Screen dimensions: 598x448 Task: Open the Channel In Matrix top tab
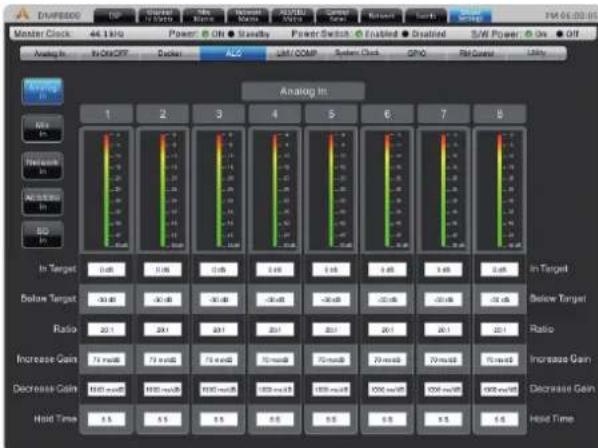159,16
